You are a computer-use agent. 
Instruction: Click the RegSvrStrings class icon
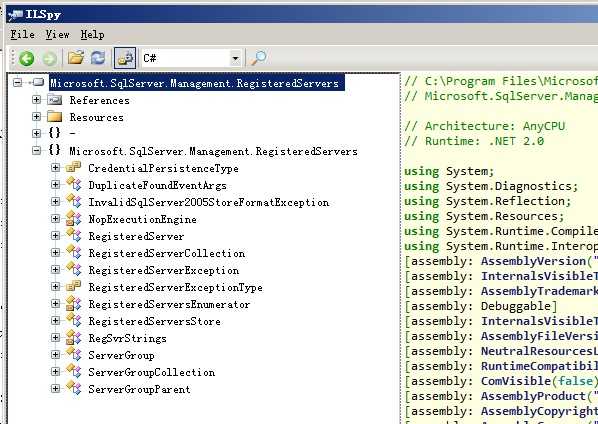pos(73,337)
